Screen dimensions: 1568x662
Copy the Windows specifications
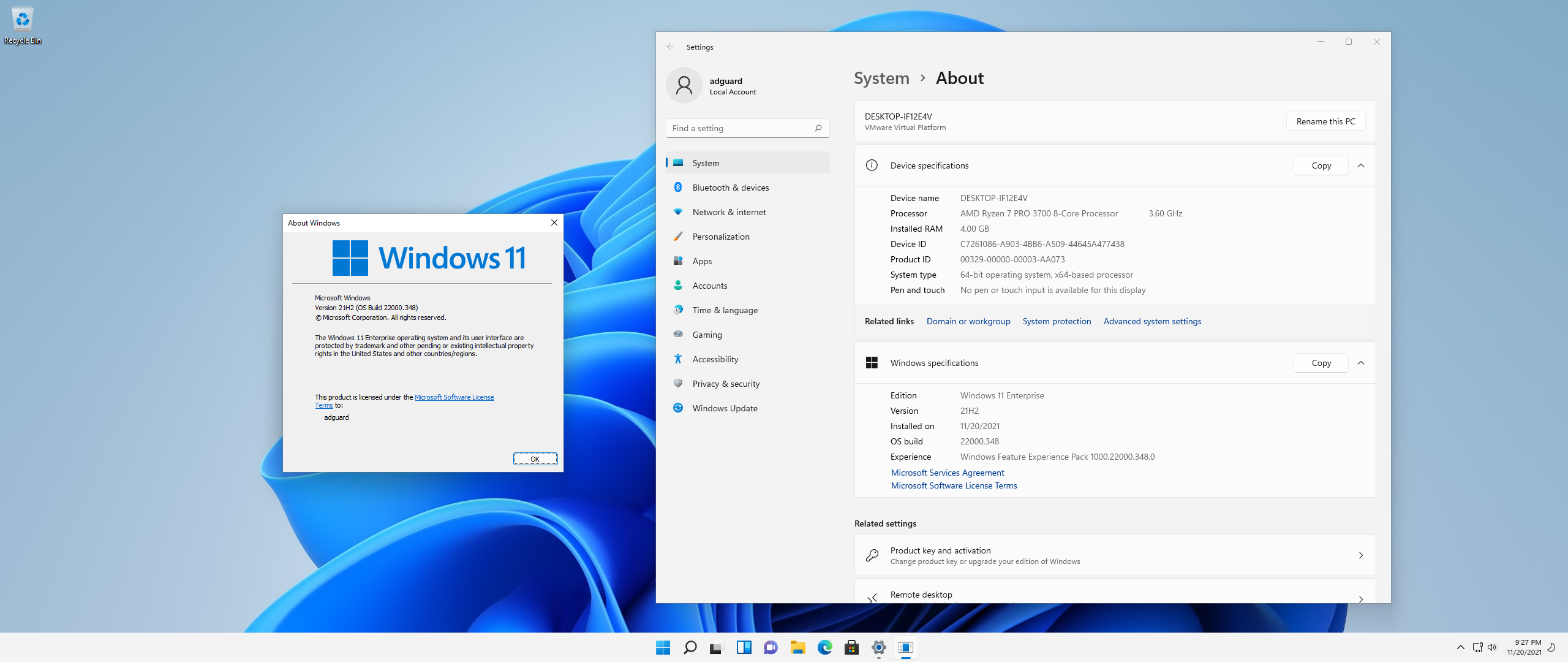point(1321,363)
